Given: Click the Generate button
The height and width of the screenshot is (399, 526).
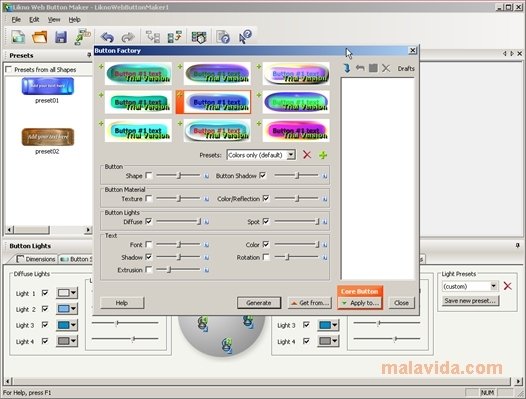Looking at the screenshot, I should pos(259,303).
